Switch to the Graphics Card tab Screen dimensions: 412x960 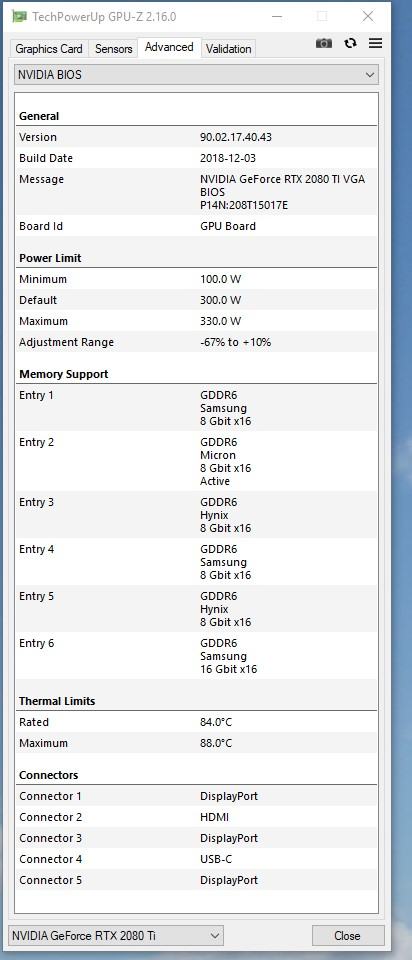[49, 48]
